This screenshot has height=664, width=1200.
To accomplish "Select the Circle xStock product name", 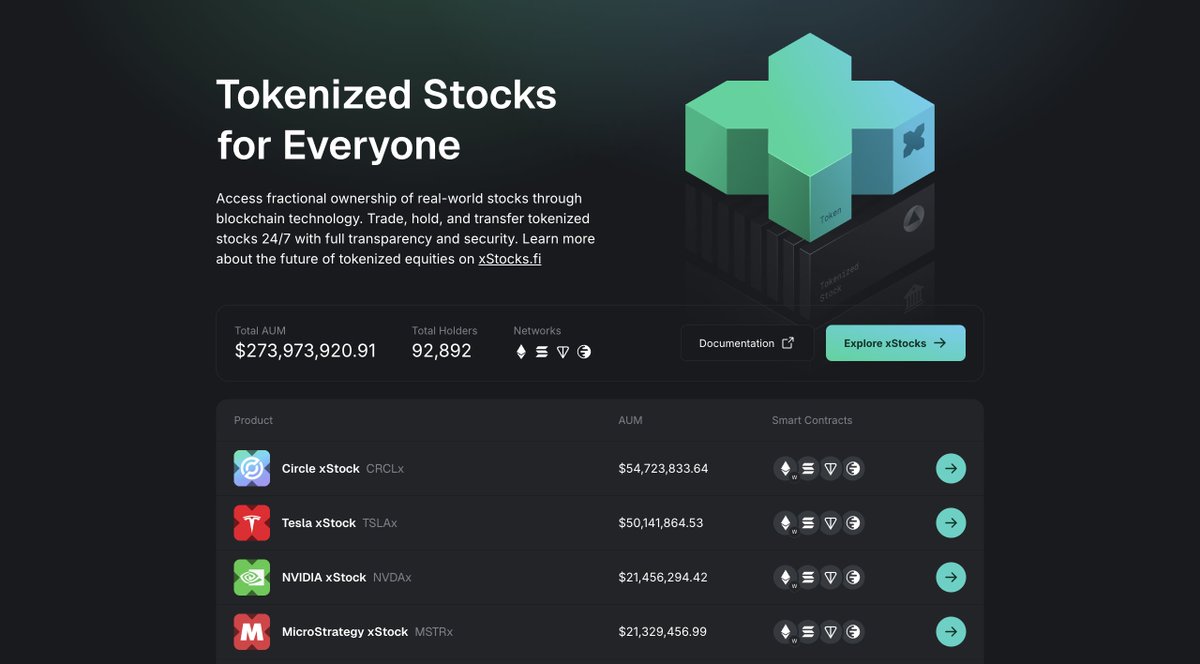I will coord(320,468).
